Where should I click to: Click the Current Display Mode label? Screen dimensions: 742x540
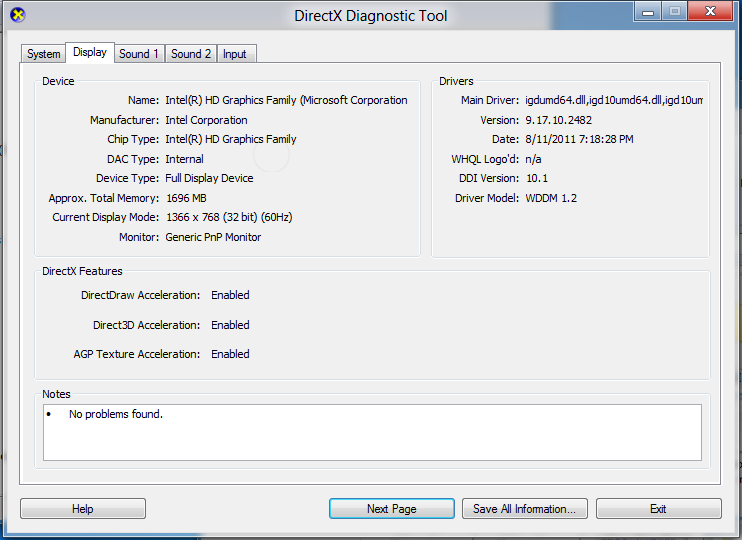(106, 217)
